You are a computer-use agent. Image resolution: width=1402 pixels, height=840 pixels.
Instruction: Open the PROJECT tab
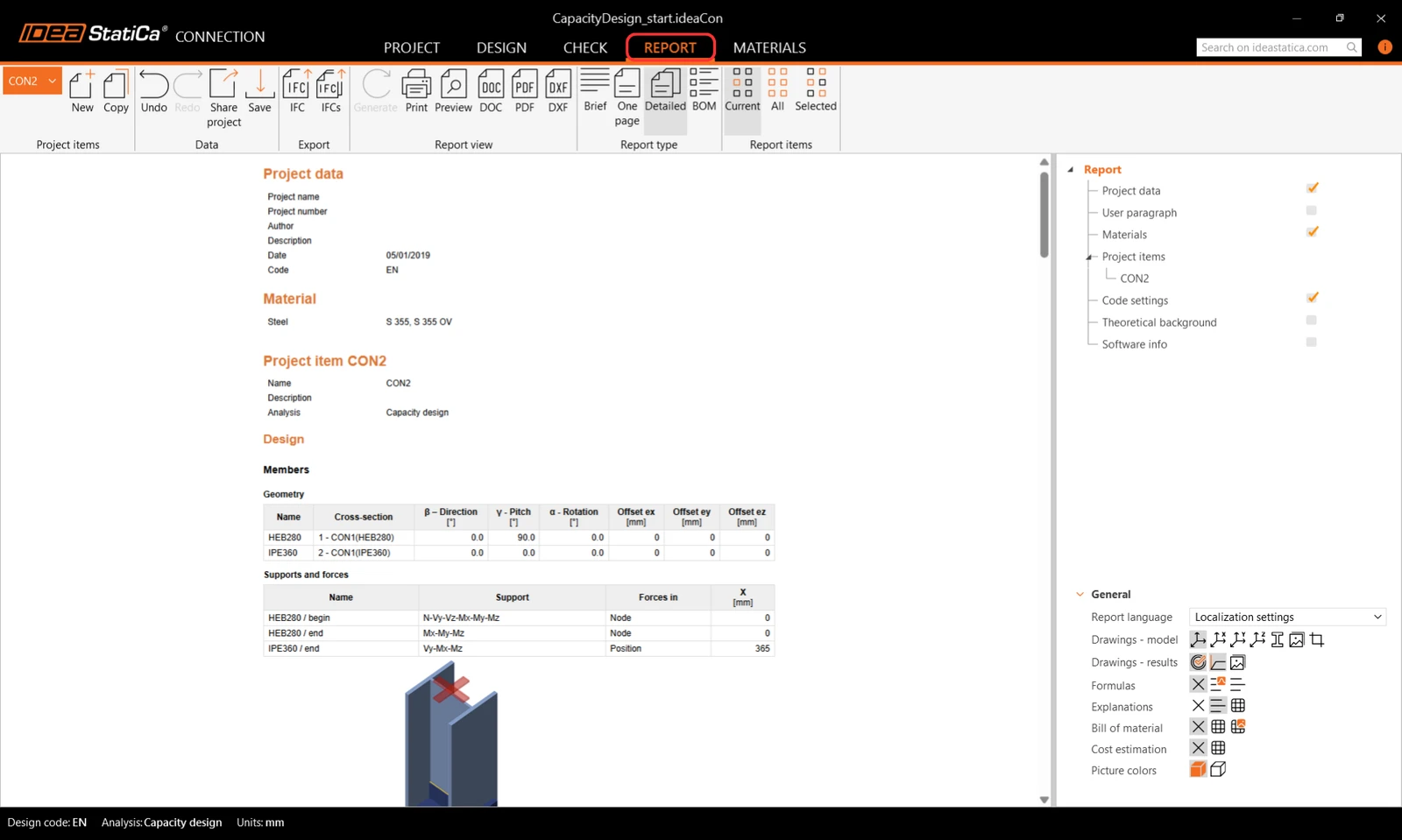coord(412,47)
